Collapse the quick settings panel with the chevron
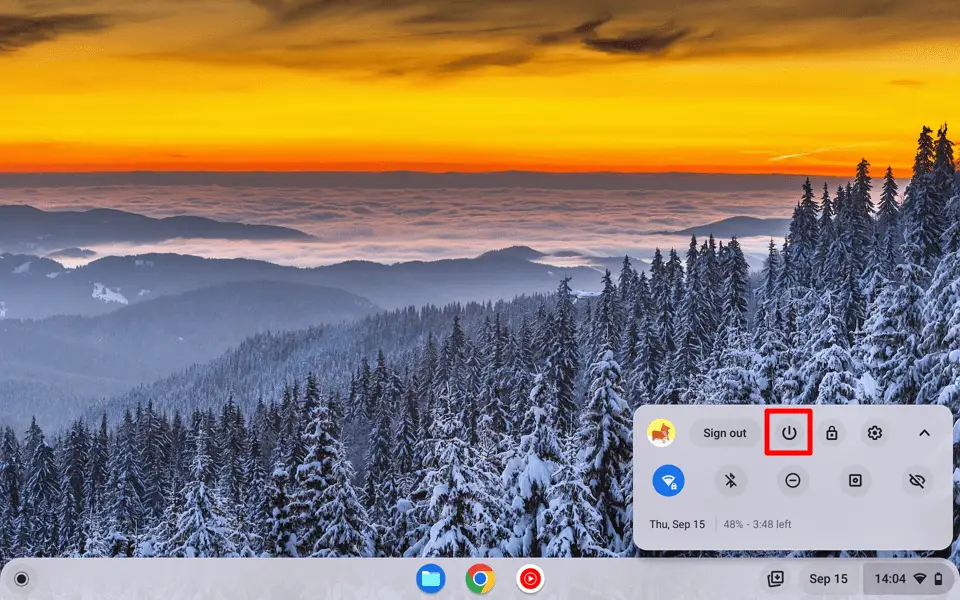This screenshot has width=960, height=600. 922,433
